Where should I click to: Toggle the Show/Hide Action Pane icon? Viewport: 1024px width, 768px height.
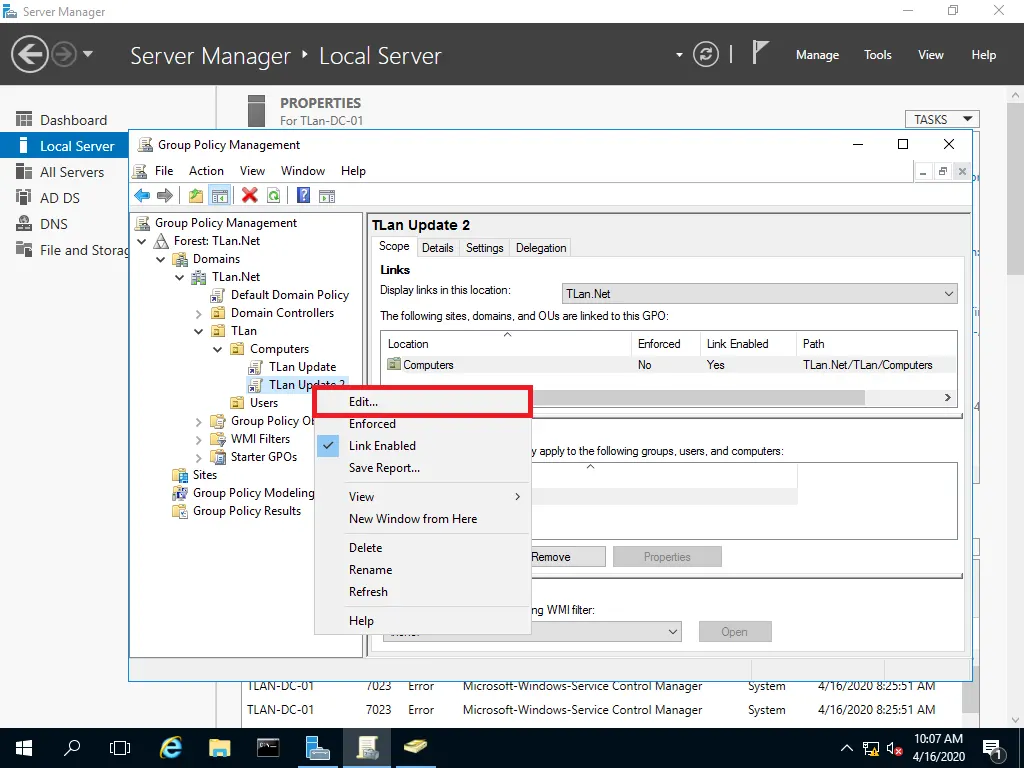point(327,195)
